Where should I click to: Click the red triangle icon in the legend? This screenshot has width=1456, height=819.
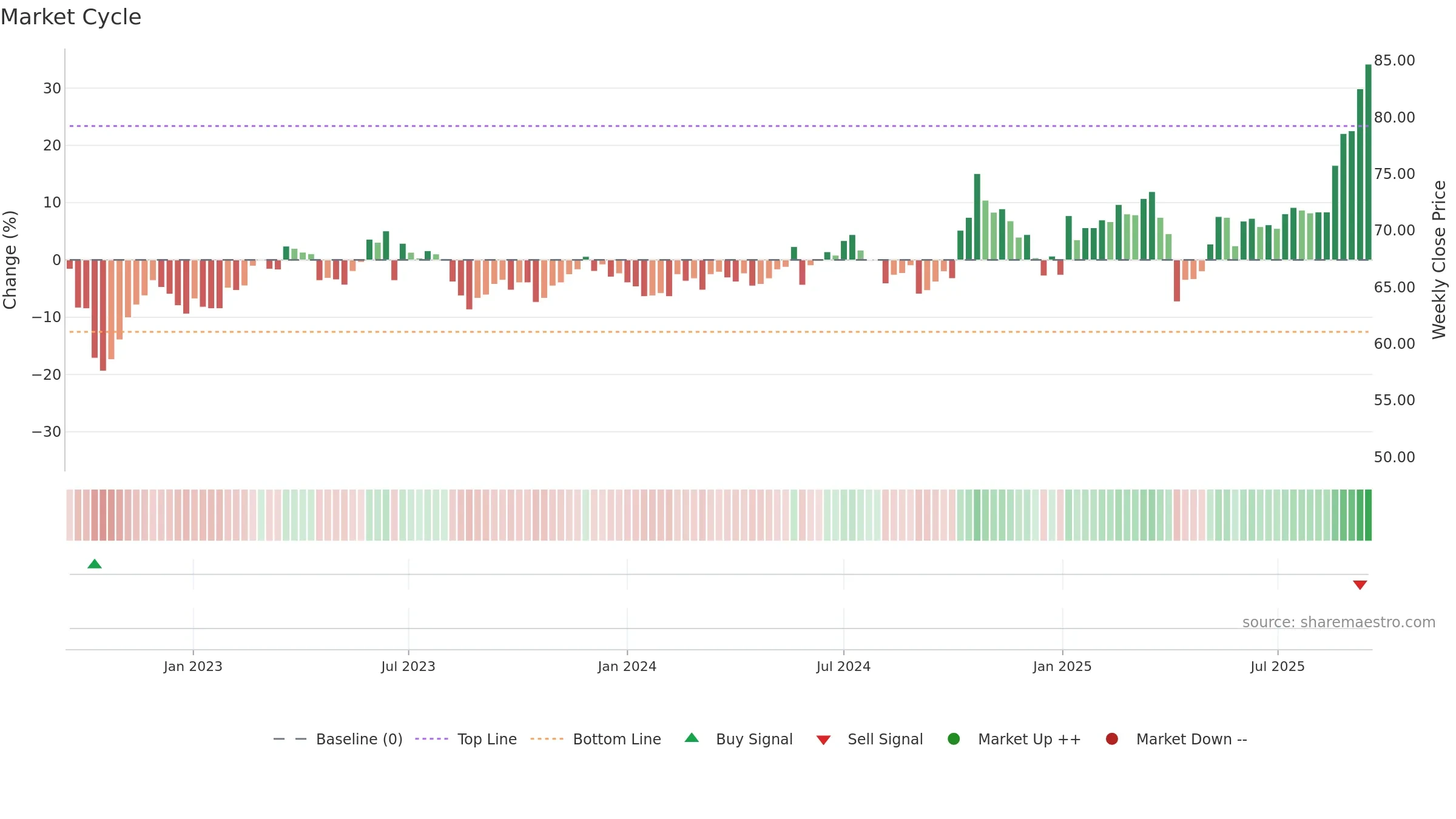pyautogui.click(x=823, y=740)
